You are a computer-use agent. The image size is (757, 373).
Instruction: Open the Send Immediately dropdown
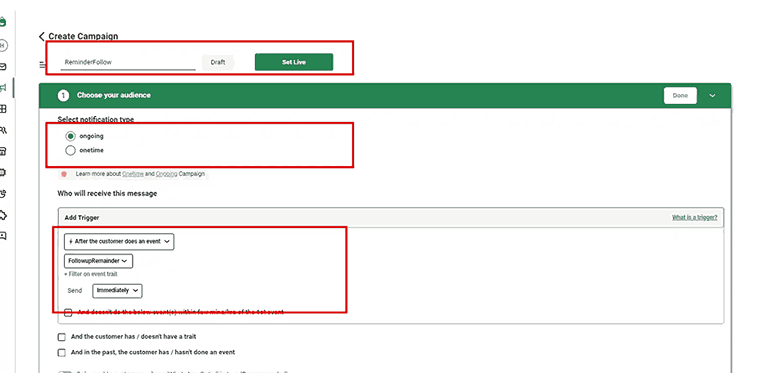coord(117,291)
